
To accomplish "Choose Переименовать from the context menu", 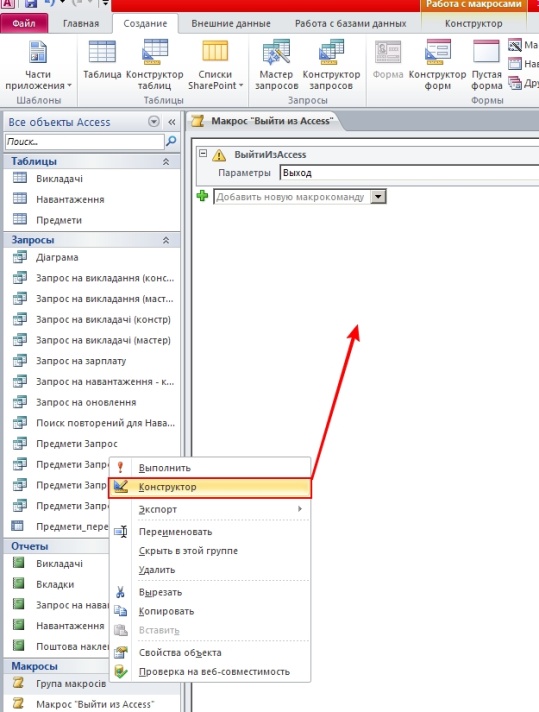I will [210, 532].
